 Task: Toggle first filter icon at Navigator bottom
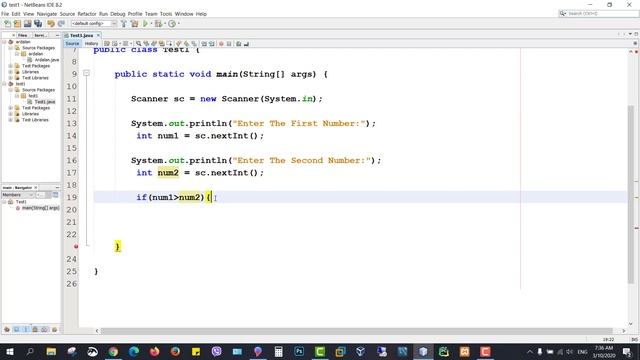click(x=7, y=329)
